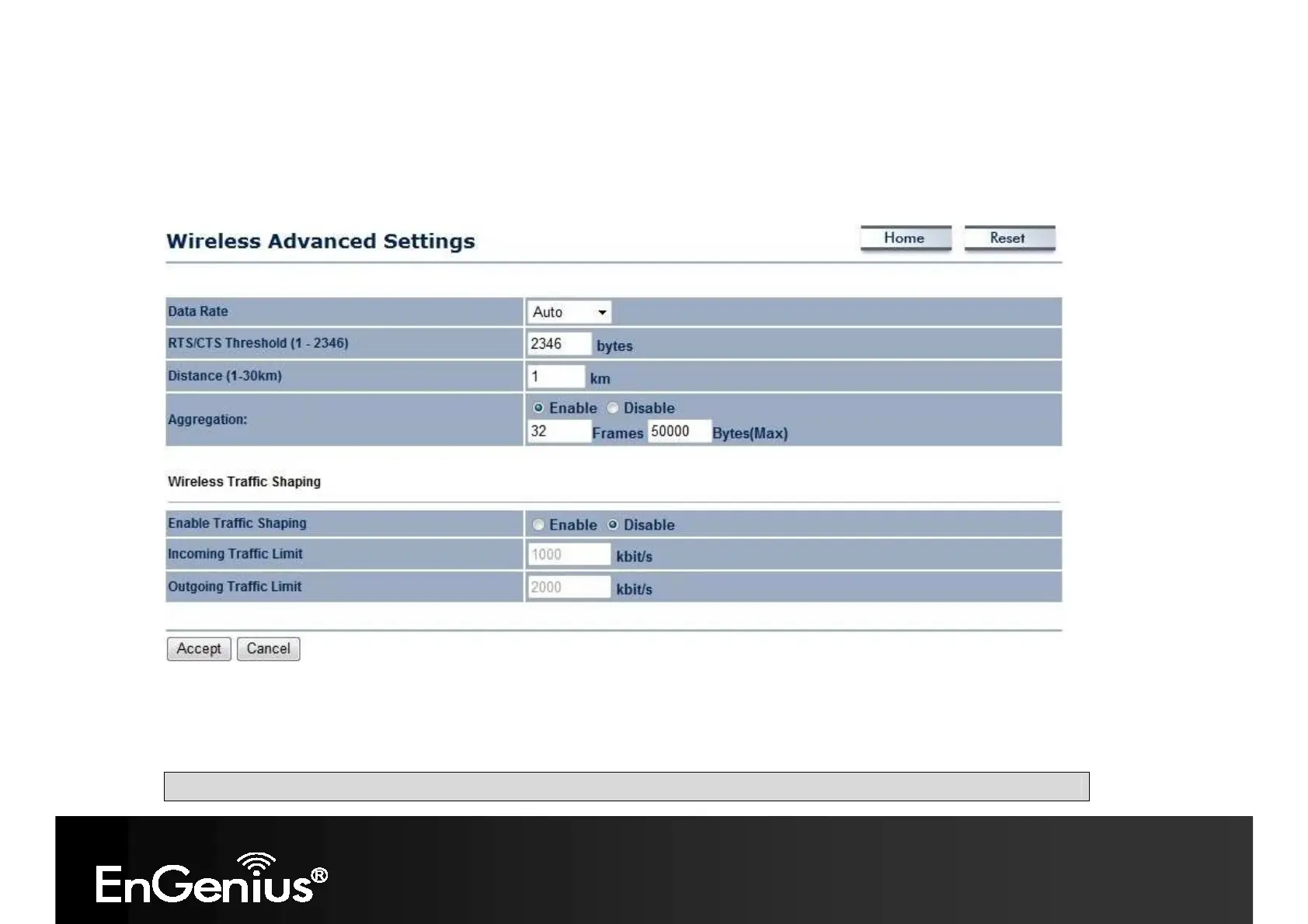Click the Data Rate label
This screenshot has width=1308, height=924.
click(198, 311)
